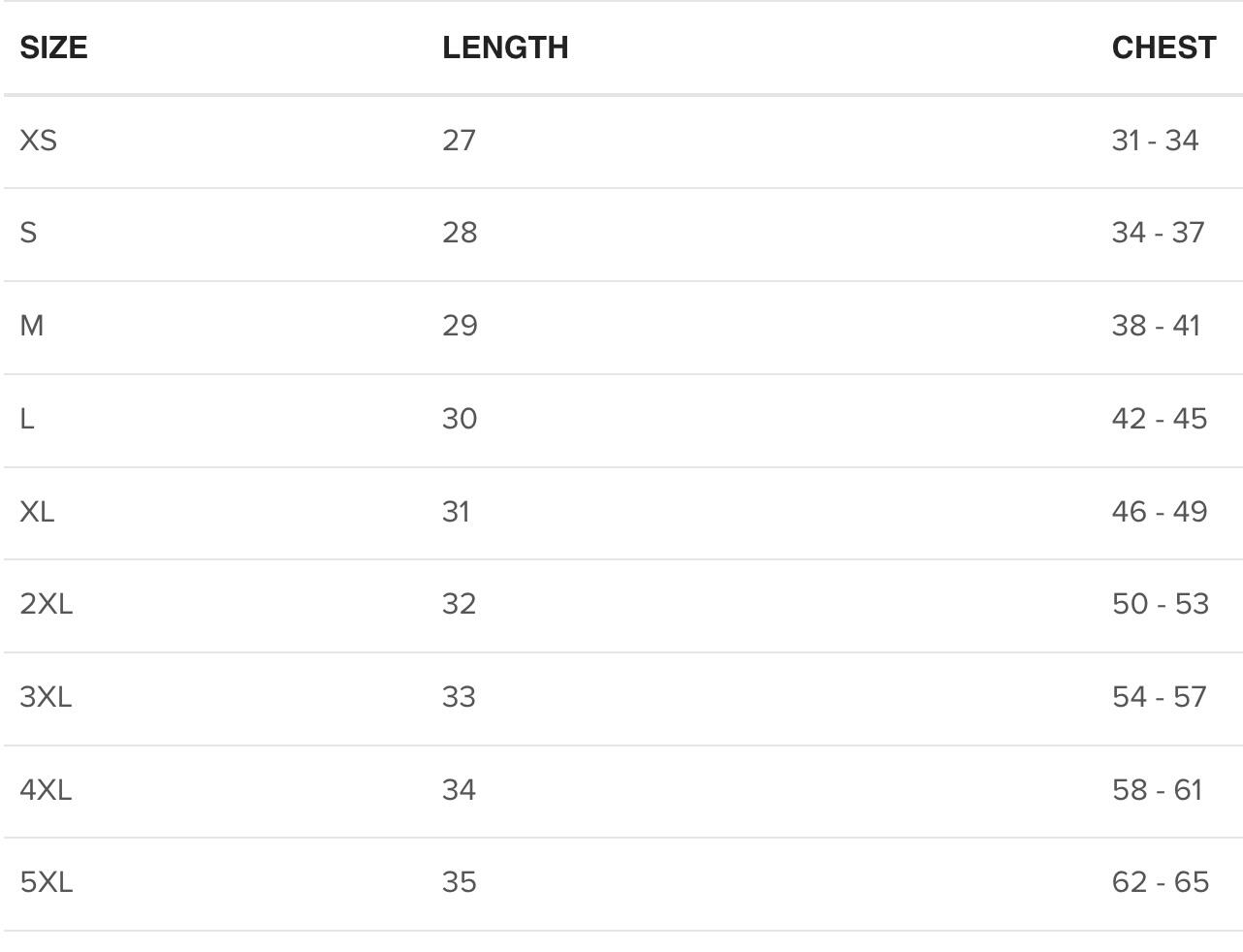Select the XS size cell
Screen dimensions: 1243x952
click(x=39, y=141)
